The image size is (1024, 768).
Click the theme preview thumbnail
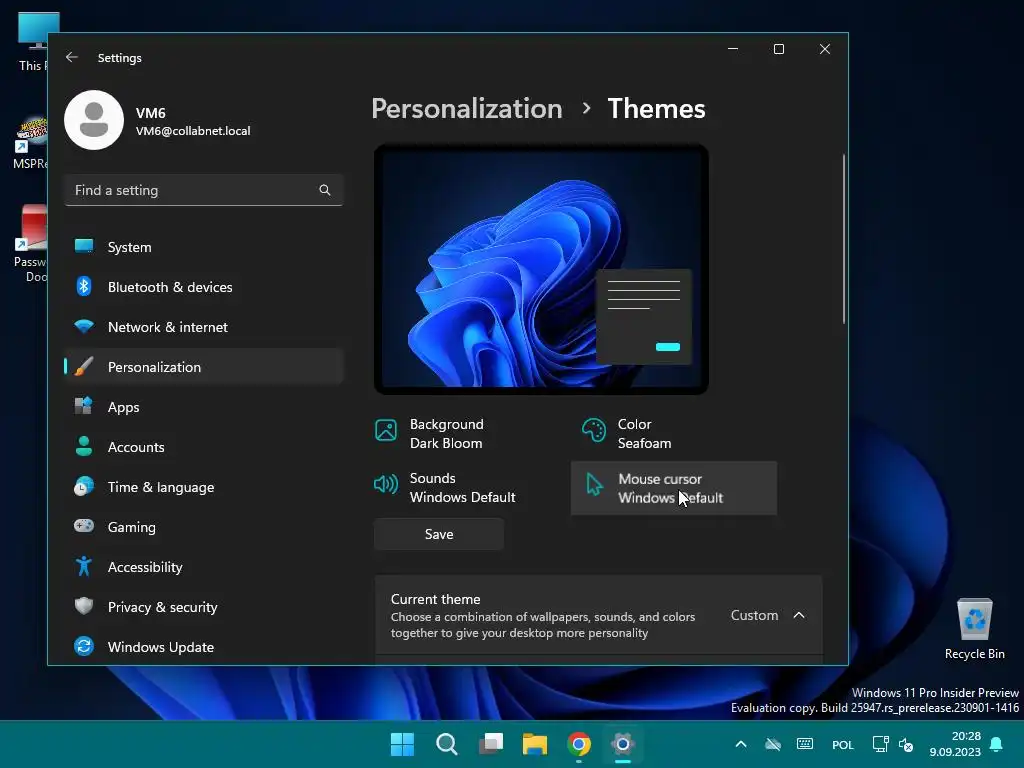point(541,269)
